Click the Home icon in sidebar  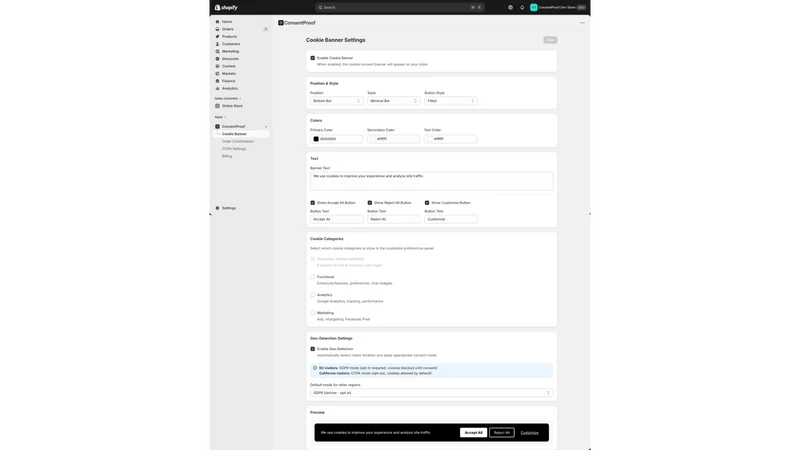tap(217, 21)
